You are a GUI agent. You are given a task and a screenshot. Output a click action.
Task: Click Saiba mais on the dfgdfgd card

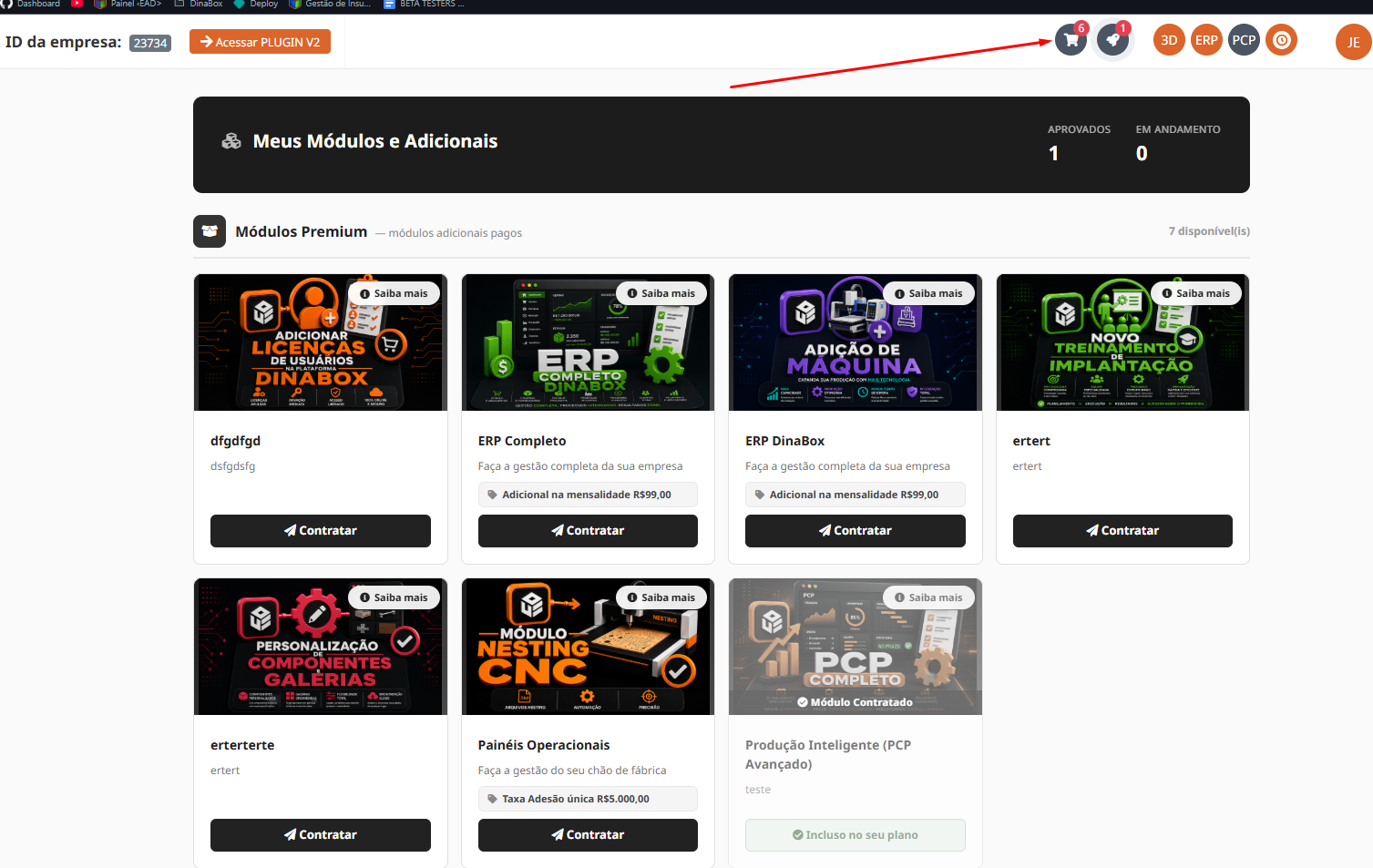click(x=394, y=293)
